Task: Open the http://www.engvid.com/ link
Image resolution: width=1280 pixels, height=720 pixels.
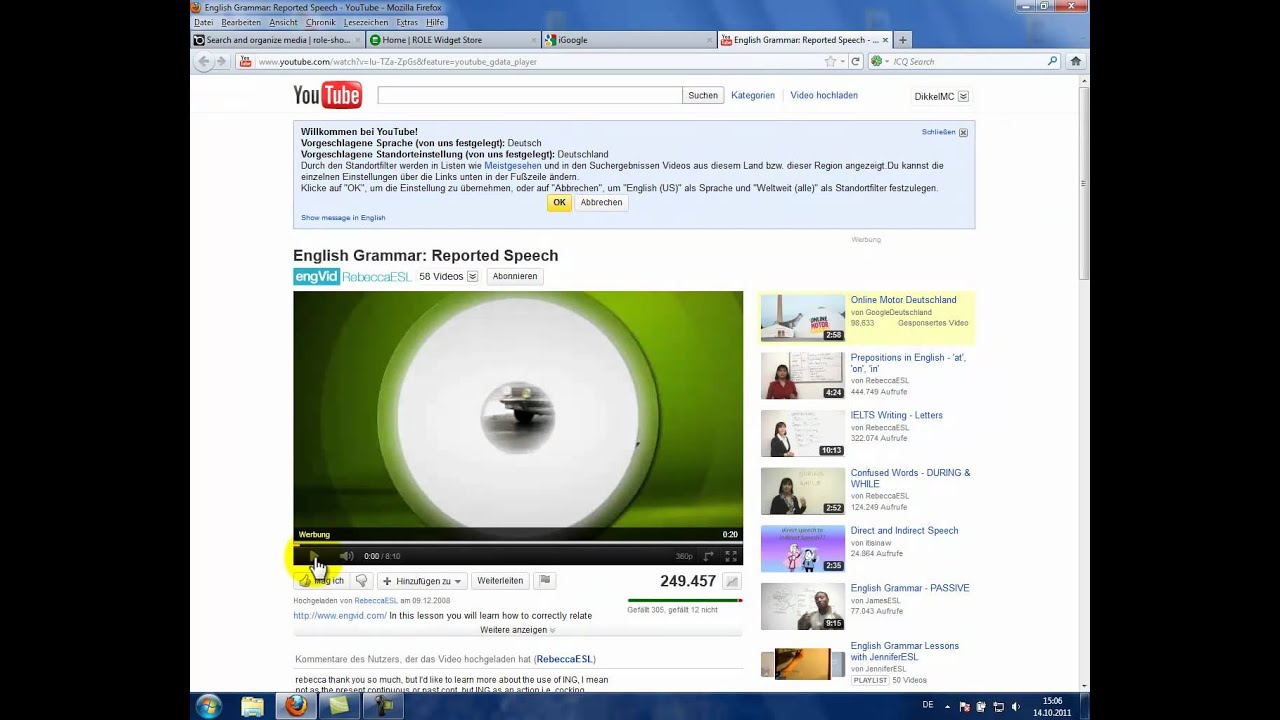Action: 340,616
